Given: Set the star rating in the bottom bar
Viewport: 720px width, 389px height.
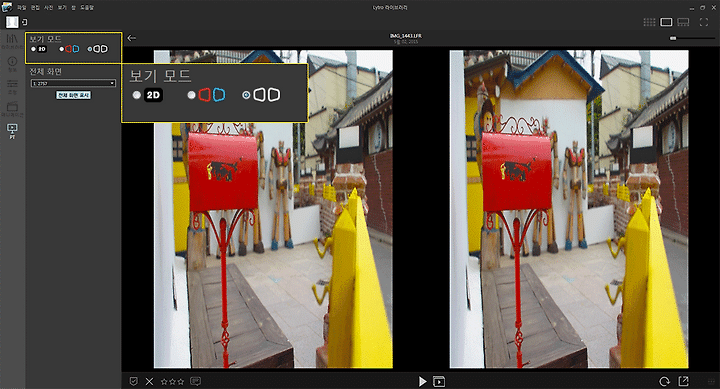Looking at the screenshot, I should [x=172, y=381].
